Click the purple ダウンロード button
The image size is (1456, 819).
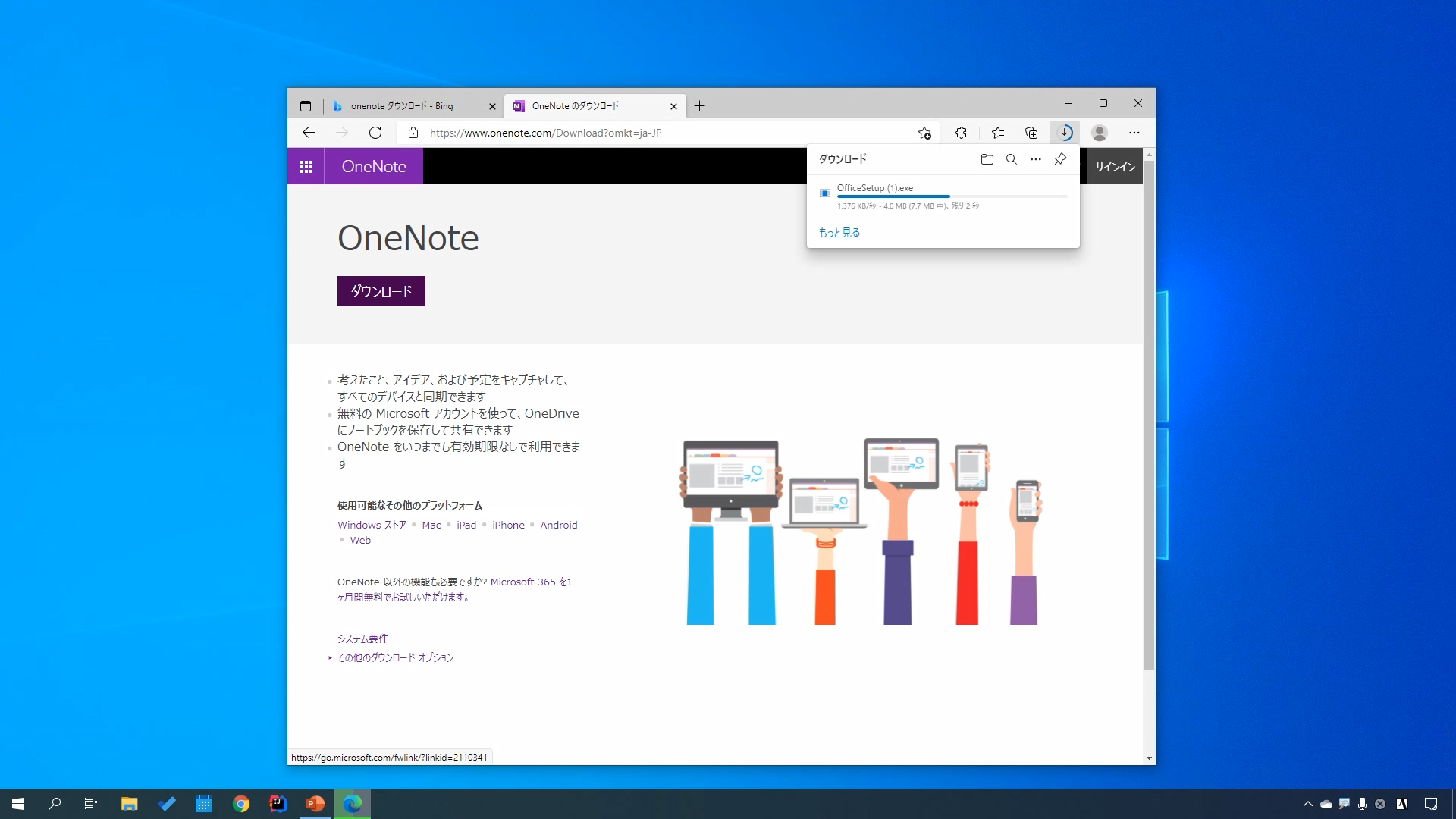pyautogui.click(x=381, y=291)
